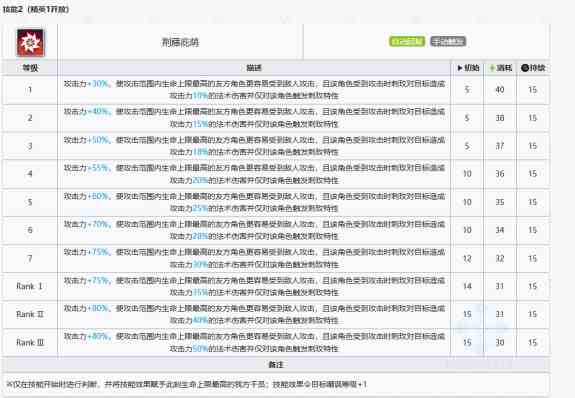Click the 50% damage value in Rank Ⅲ

tap(200, 348)
